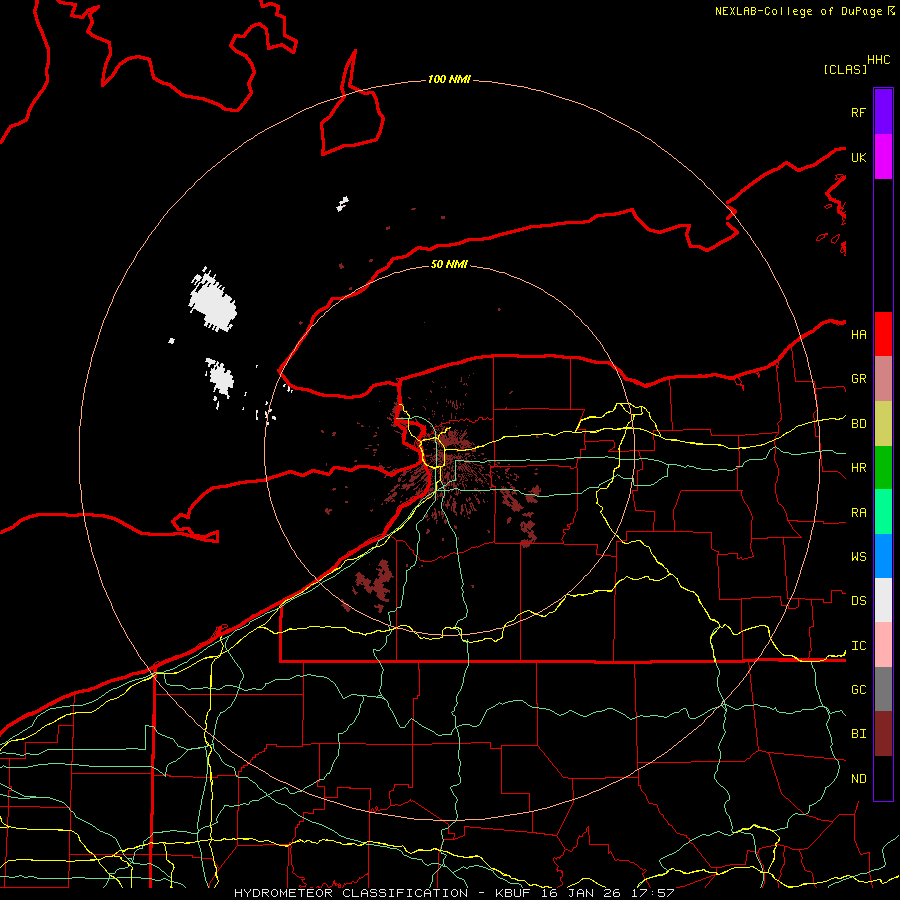
Task: Click the UK magenta legend swatch
Action: 883,156
